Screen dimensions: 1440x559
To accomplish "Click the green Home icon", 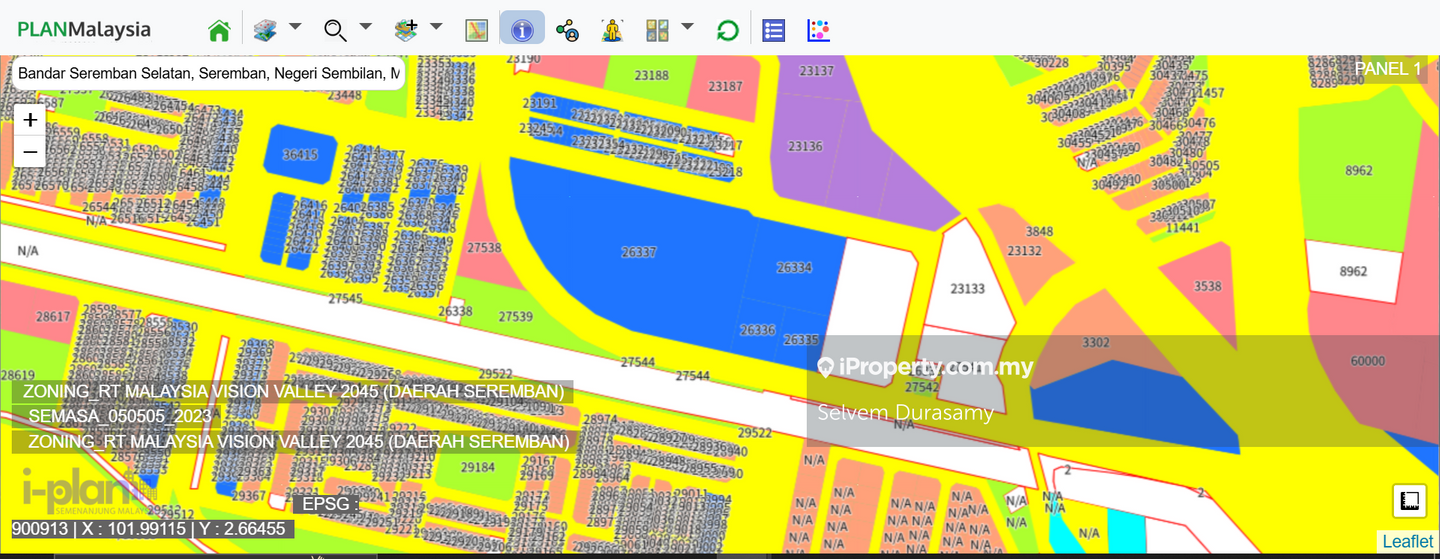I will click(219, 30).
